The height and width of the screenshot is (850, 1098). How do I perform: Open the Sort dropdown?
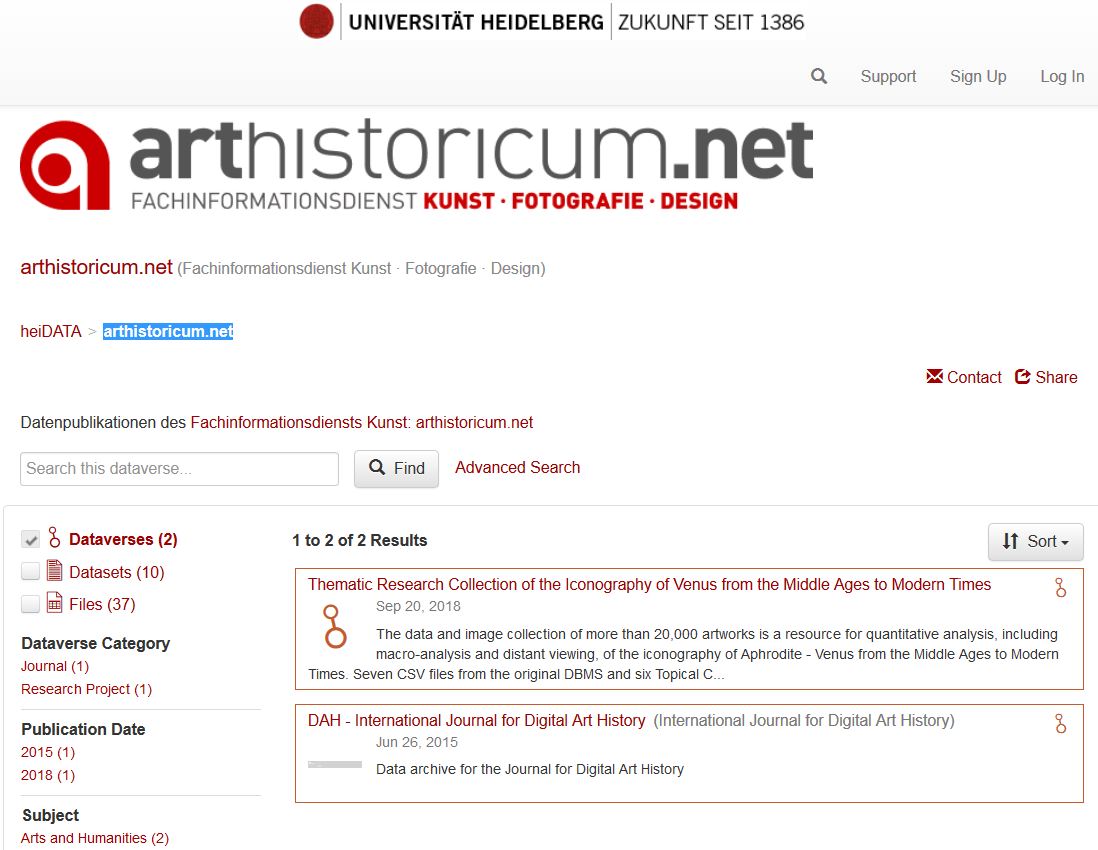pyautogui.click(x=1035, y=541)
